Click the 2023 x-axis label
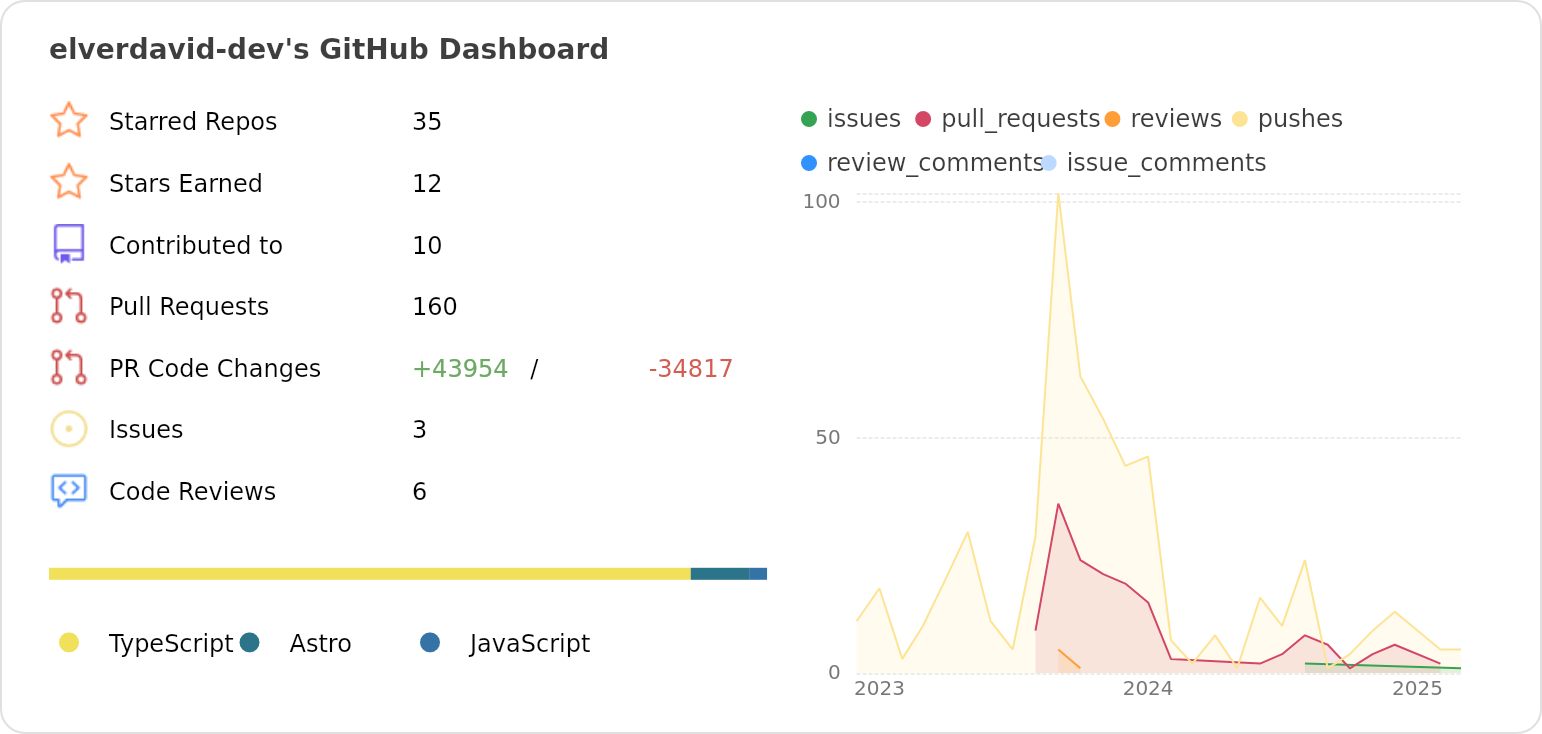 pos(879,688)
